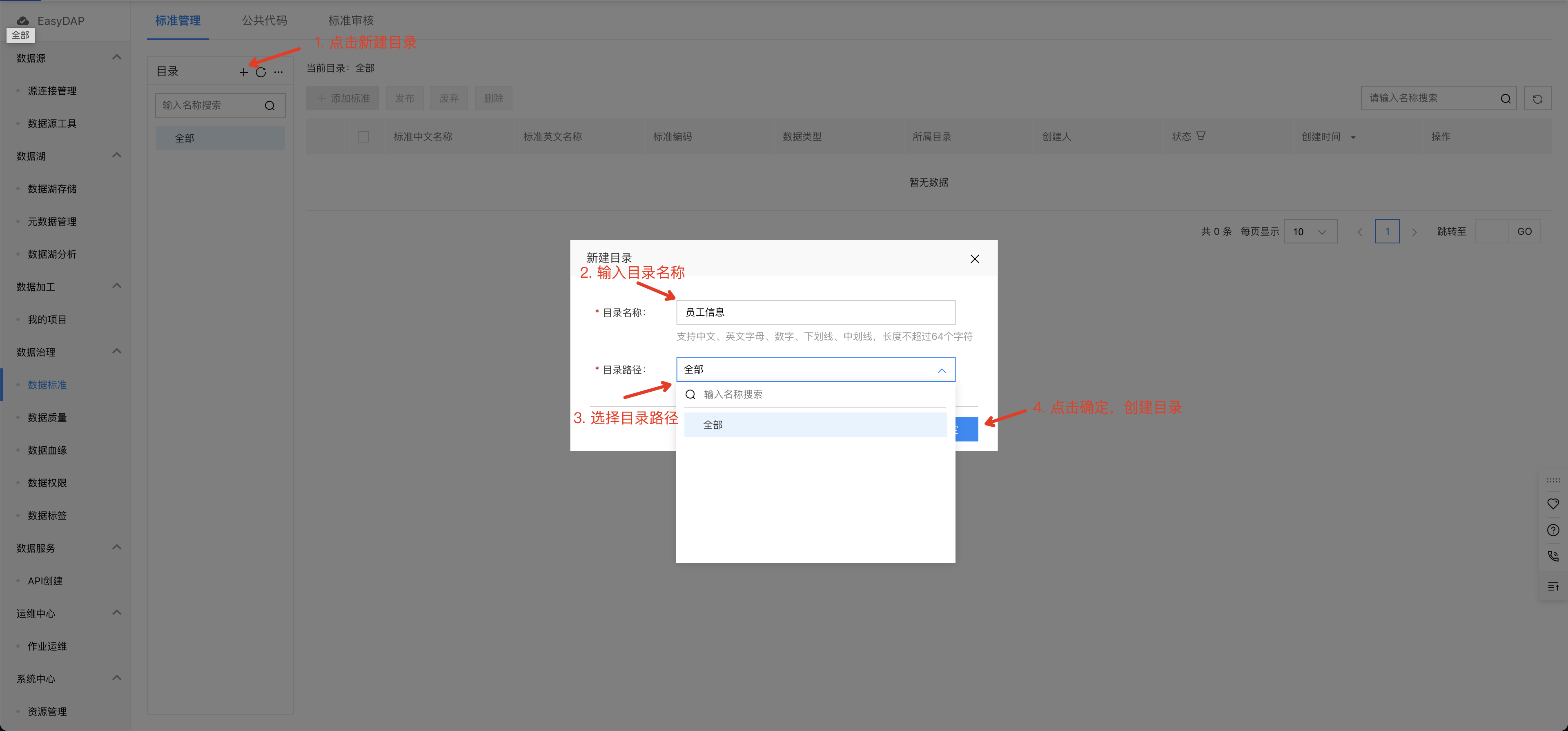Open 资源管理 in sidebar
1568x731 pixels.
[x=47, y=711]
